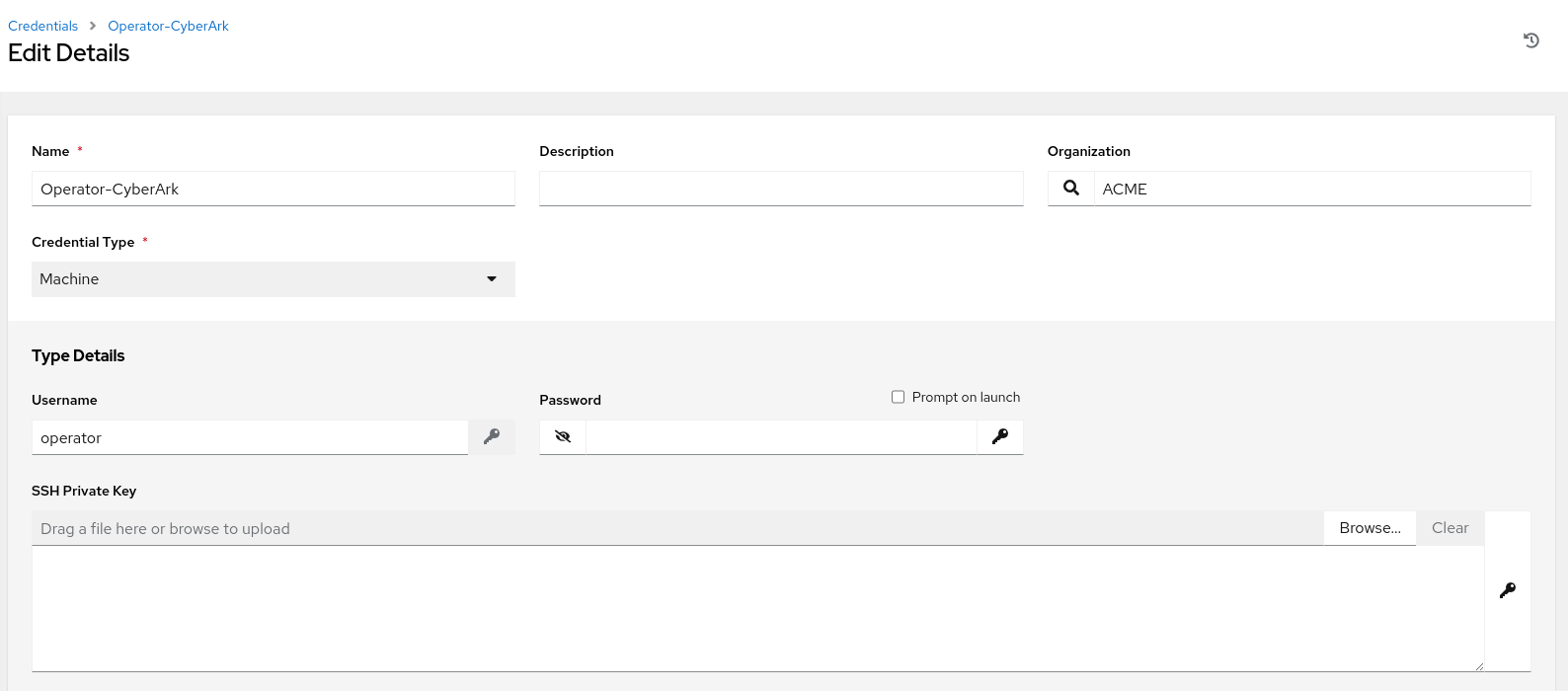The height and width of the screenshot is (691, 1568).
Task: Click the SSH key file upload name field
Action: 676,529
